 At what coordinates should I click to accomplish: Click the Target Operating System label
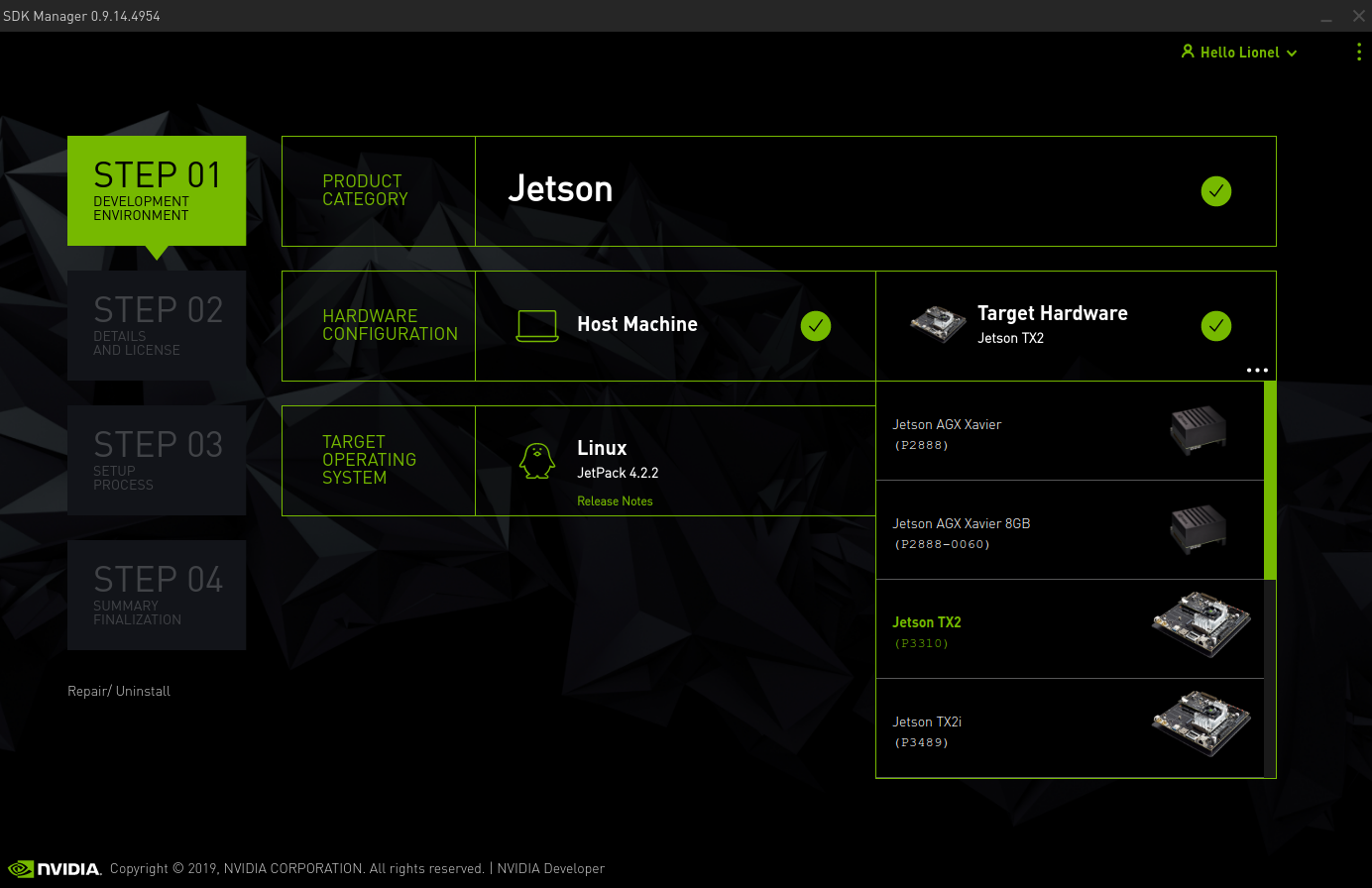coord(369,460)
